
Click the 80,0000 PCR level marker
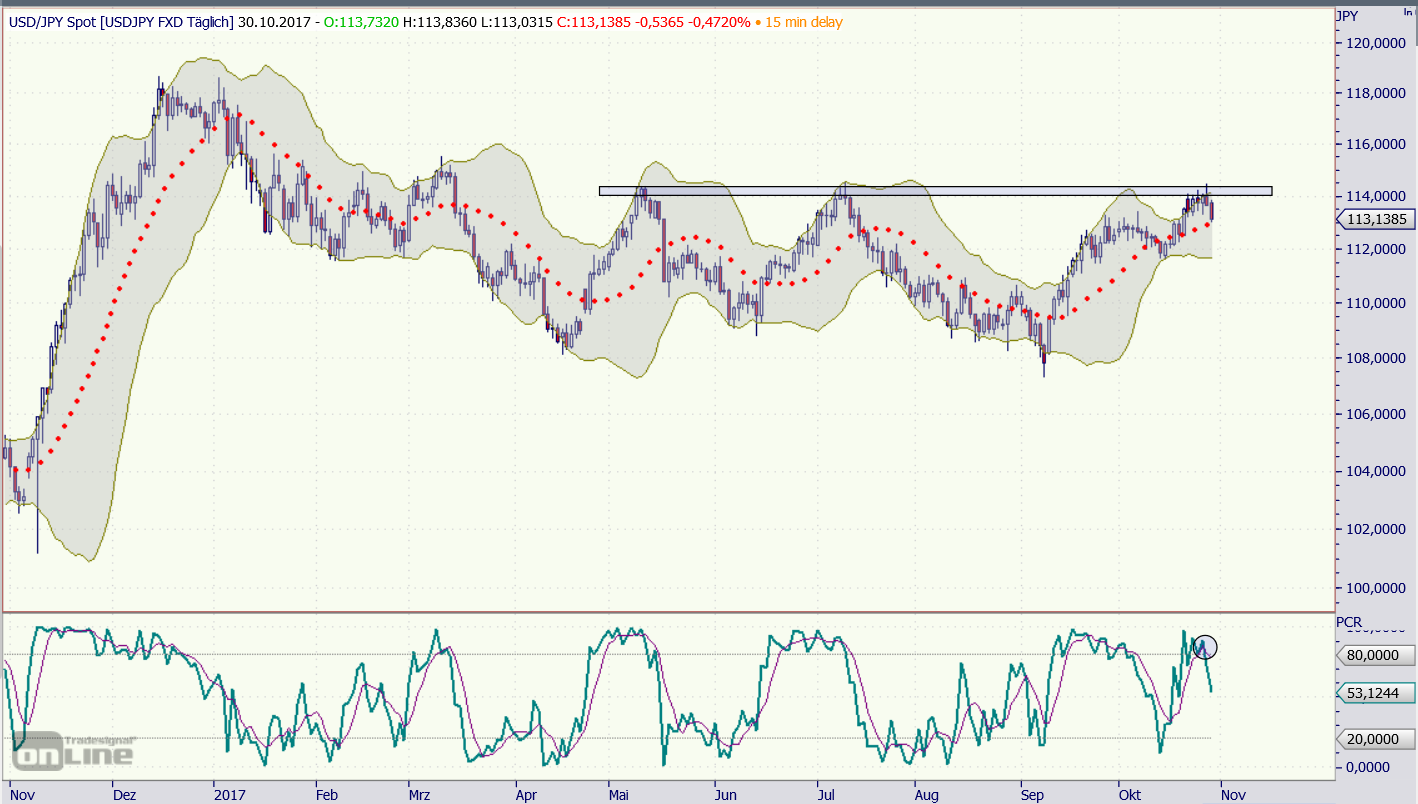pos(1376,655)
